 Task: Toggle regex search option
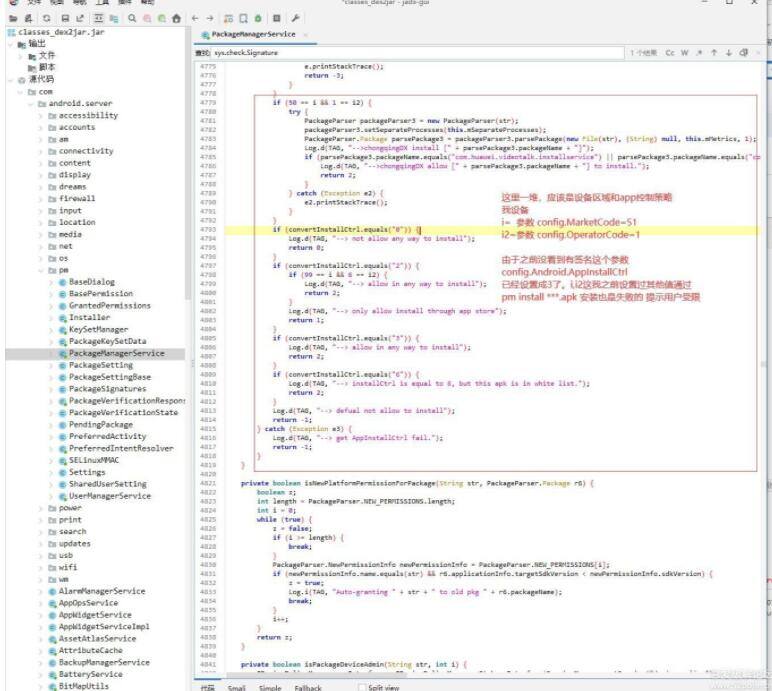(699, 53)
